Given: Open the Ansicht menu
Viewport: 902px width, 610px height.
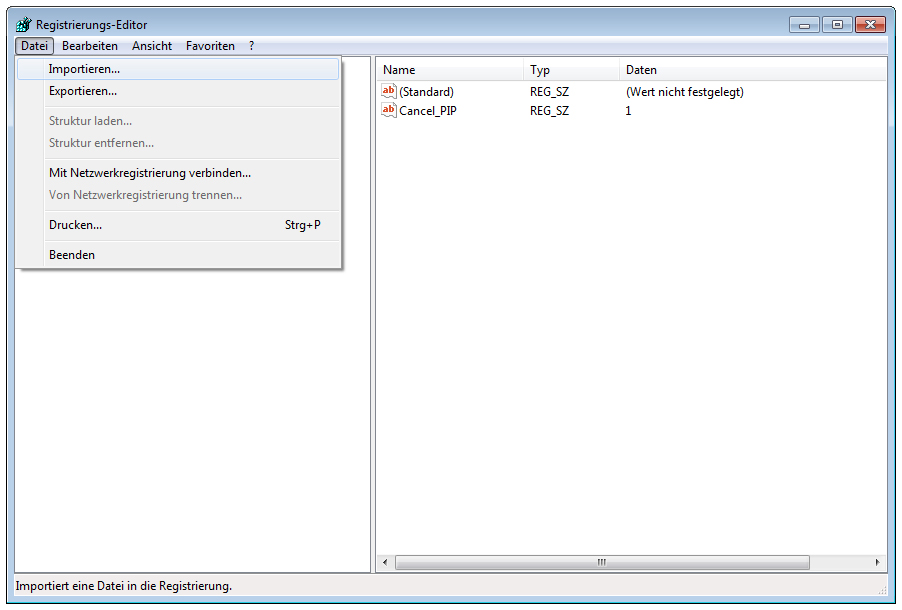Looking at the screenshot, I should pyautogui.click(x=152, y=46).
